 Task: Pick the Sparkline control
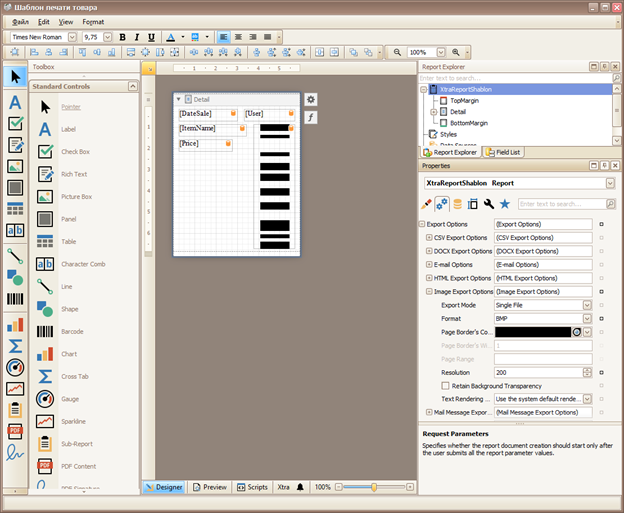click(73, 421)
